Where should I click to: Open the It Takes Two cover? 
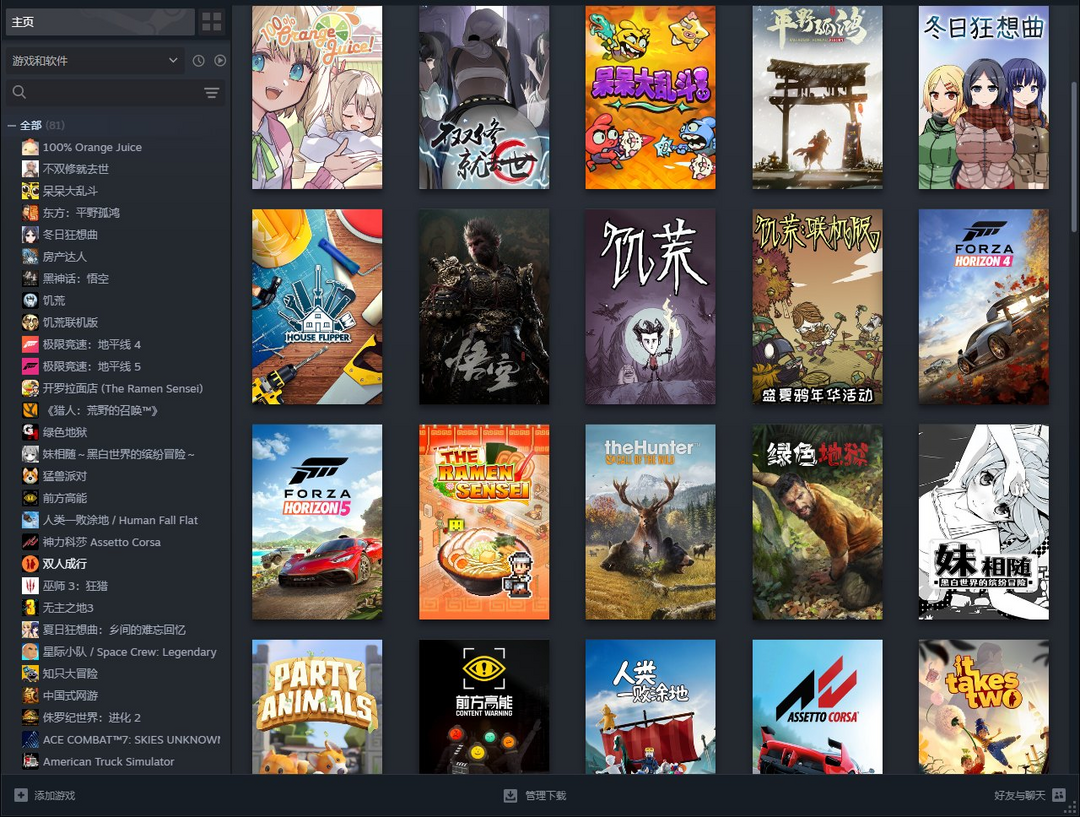point(984,707)
